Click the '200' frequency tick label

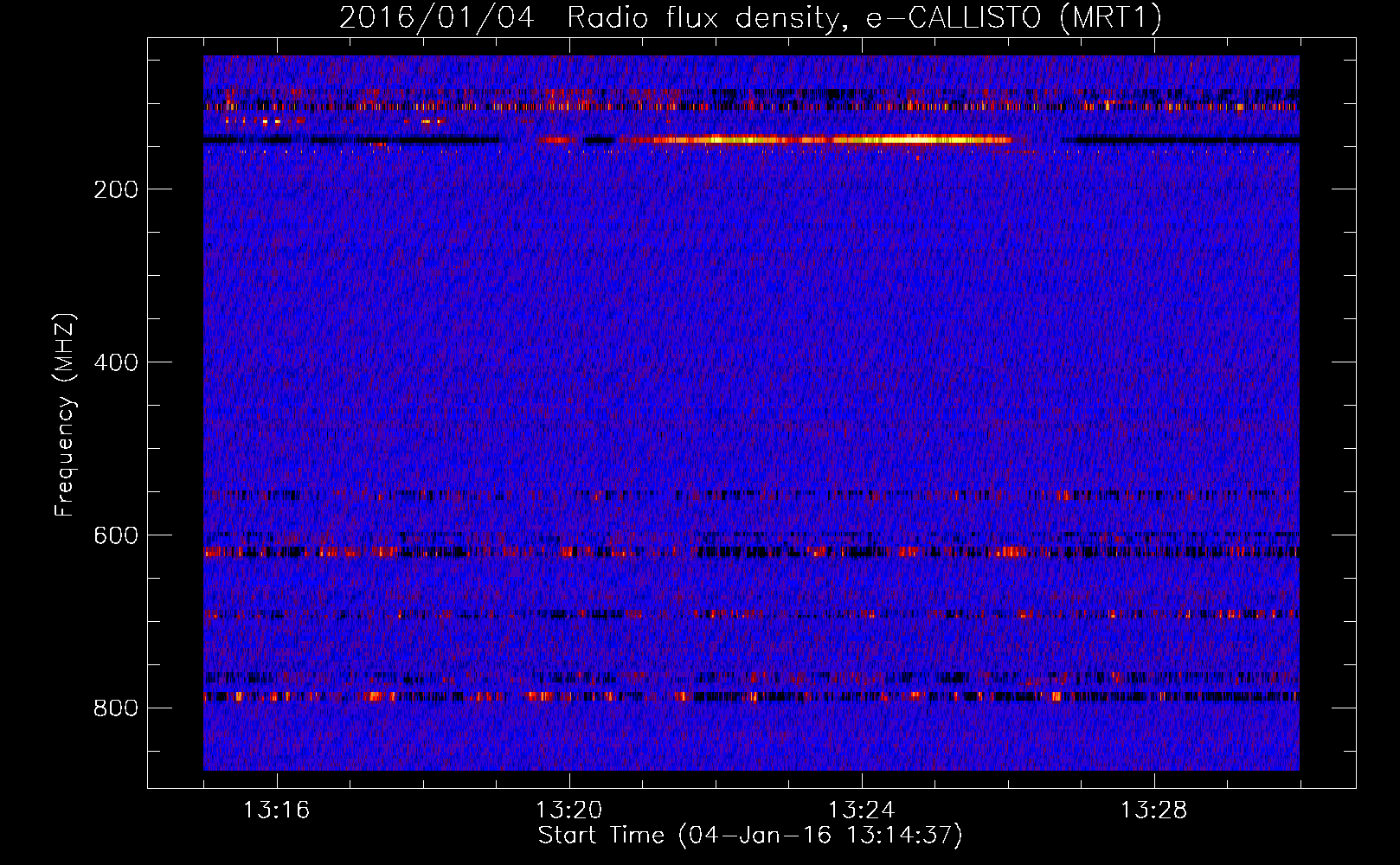116,189
